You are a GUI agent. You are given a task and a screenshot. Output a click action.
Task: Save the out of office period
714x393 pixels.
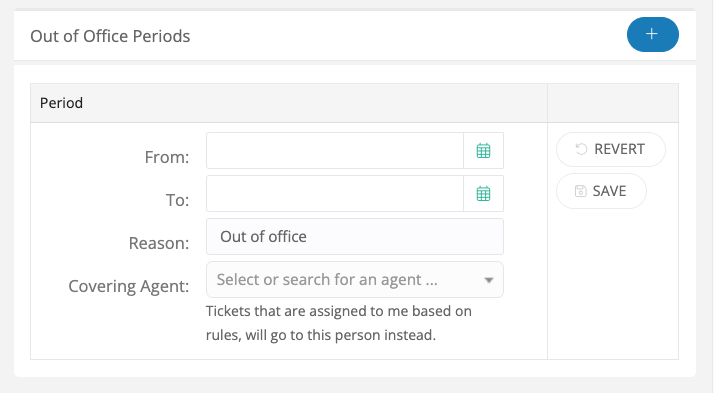tap(601, 191)
